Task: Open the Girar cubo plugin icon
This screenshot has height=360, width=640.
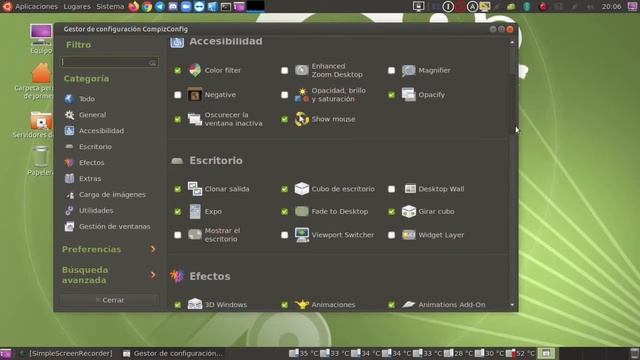Action: click(409, 211)
